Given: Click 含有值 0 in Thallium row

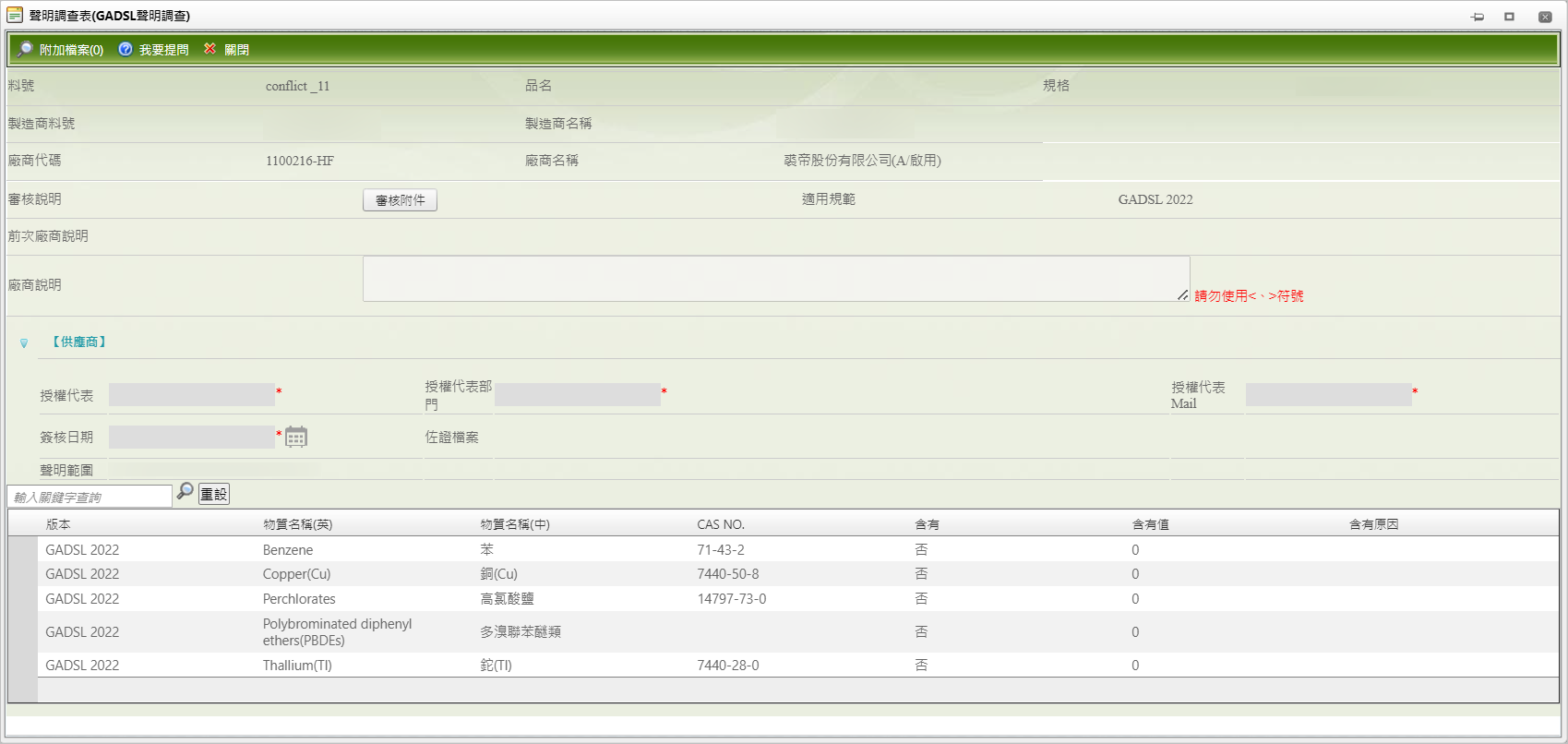Looking at the screenshot, I should [1135, 666].
